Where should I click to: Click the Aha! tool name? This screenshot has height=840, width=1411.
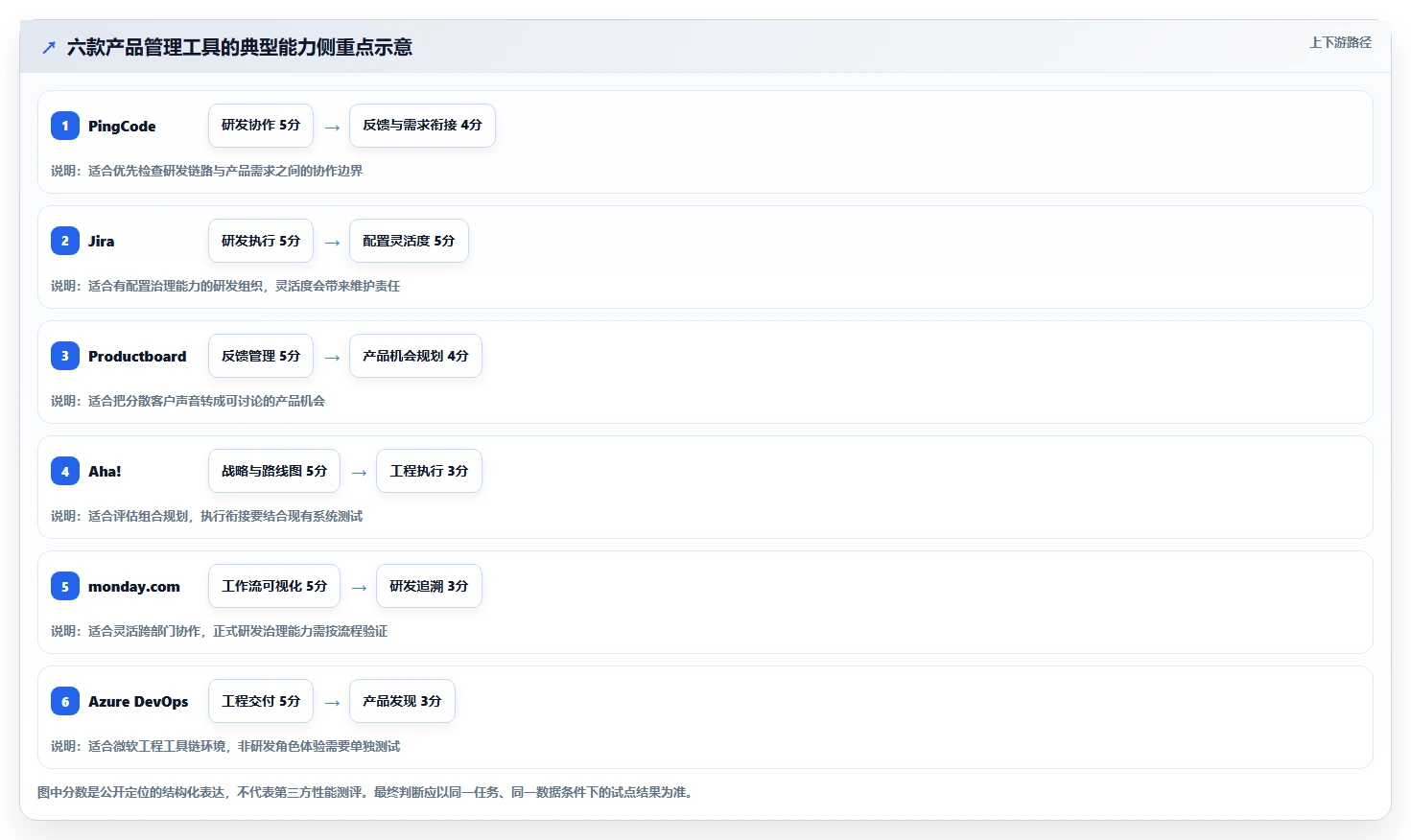(x=105, y=471)
